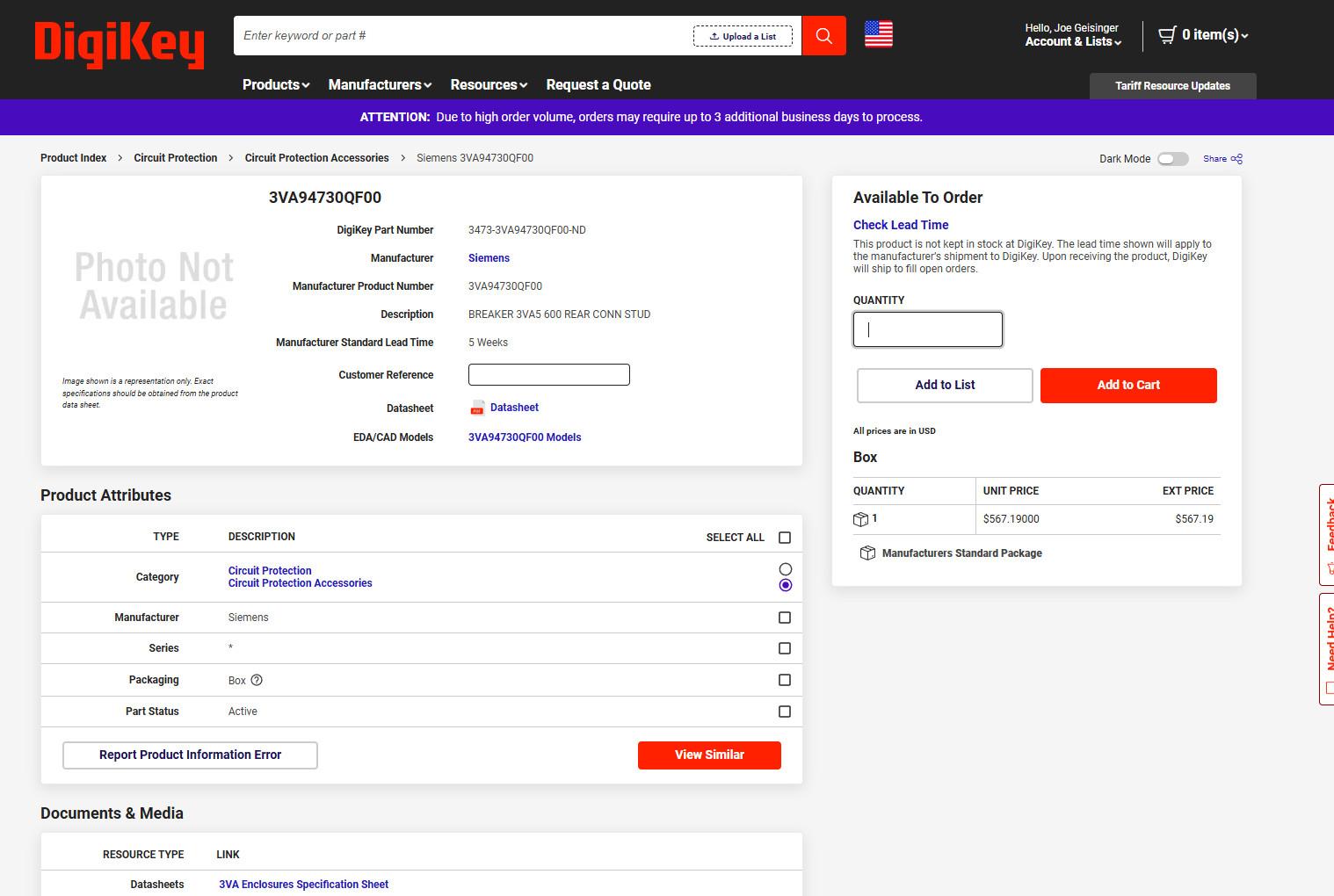Open the US flag country selector
The image size is (1334, 896).
(878, 34)
